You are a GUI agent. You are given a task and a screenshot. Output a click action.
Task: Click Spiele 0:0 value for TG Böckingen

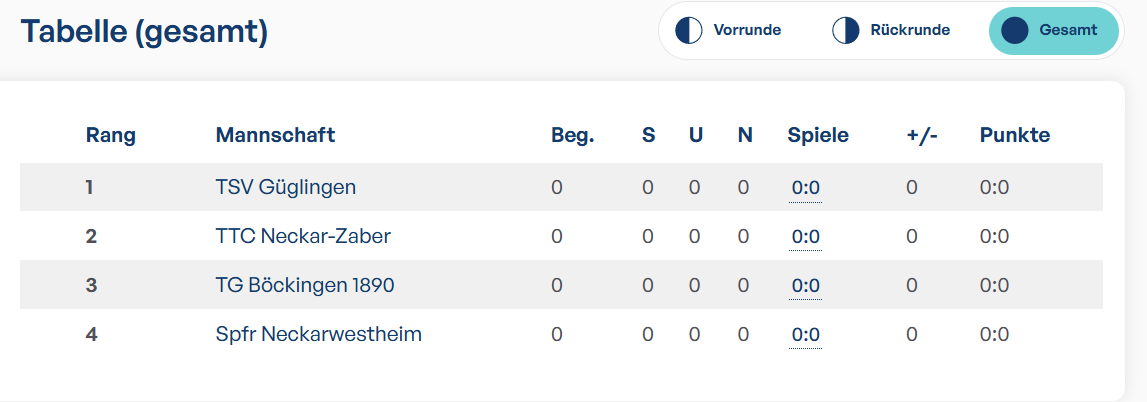(805, 286)
